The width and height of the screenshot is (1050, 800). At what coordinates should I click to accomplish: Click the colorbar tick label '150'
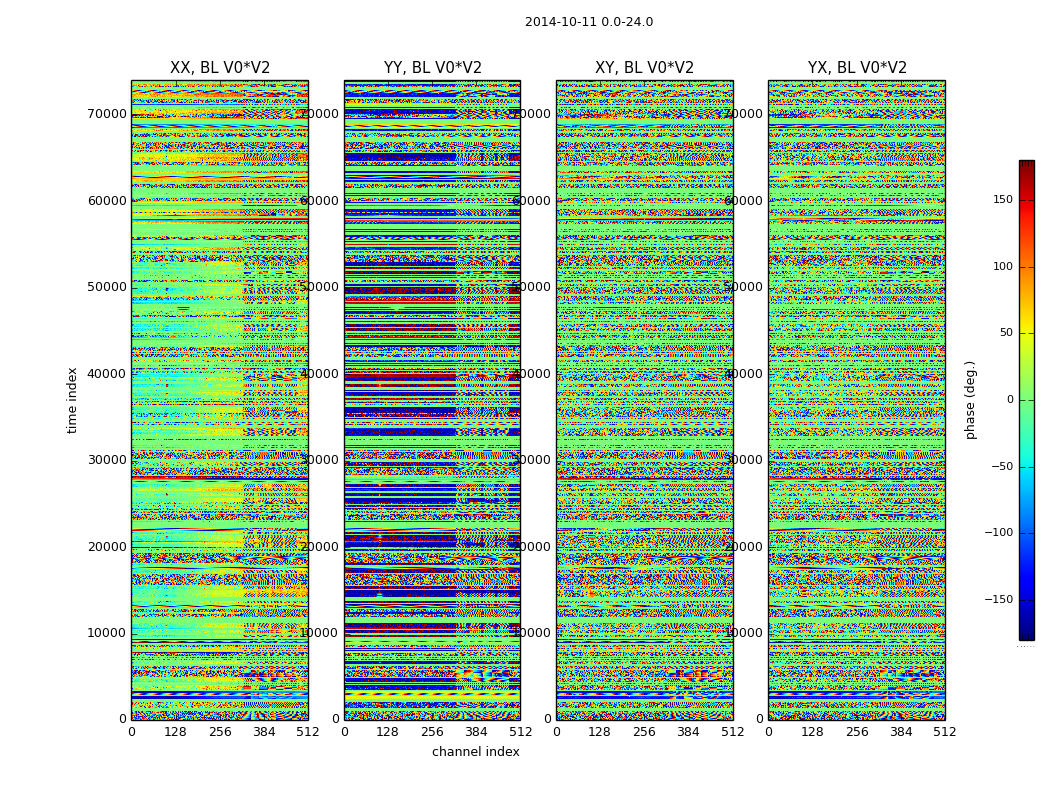pos(1002,200)
